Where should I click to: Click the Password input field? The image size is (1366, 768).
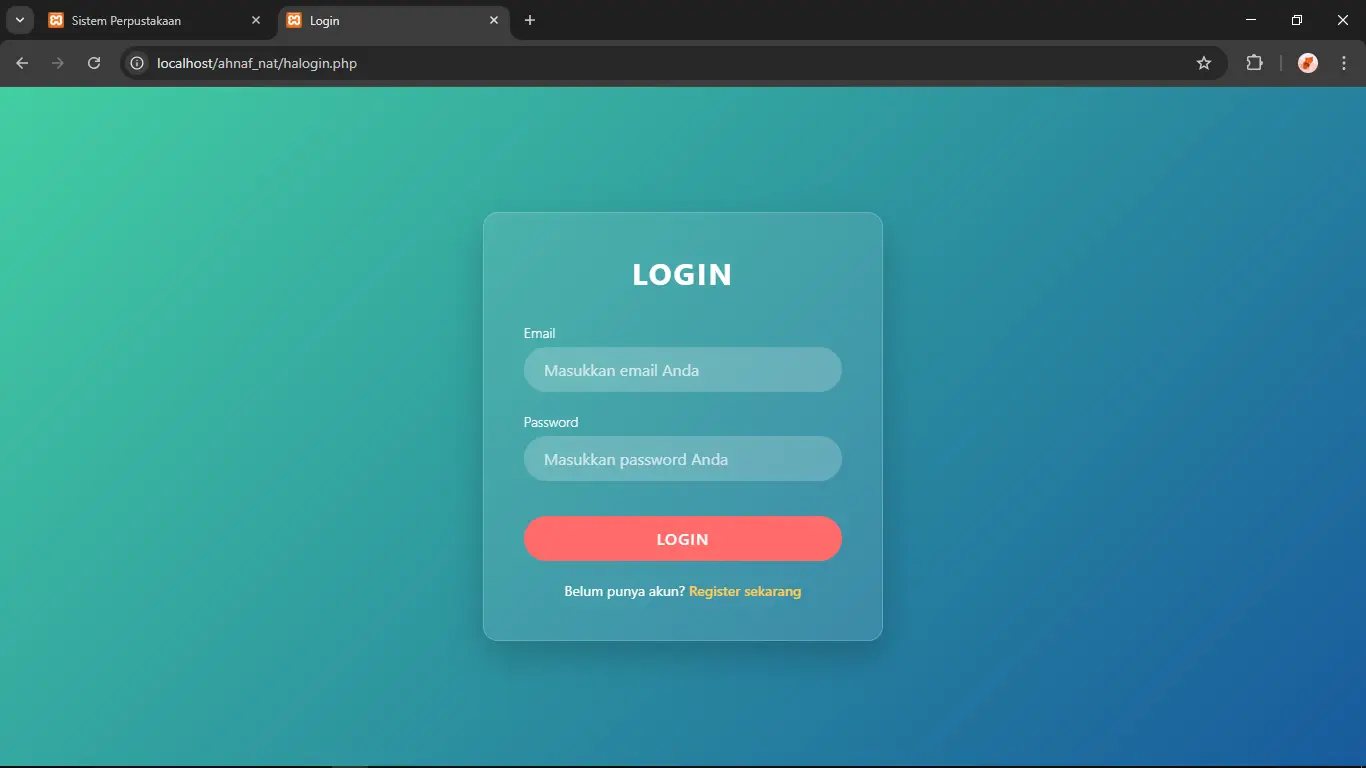click(x=683, y=459)
